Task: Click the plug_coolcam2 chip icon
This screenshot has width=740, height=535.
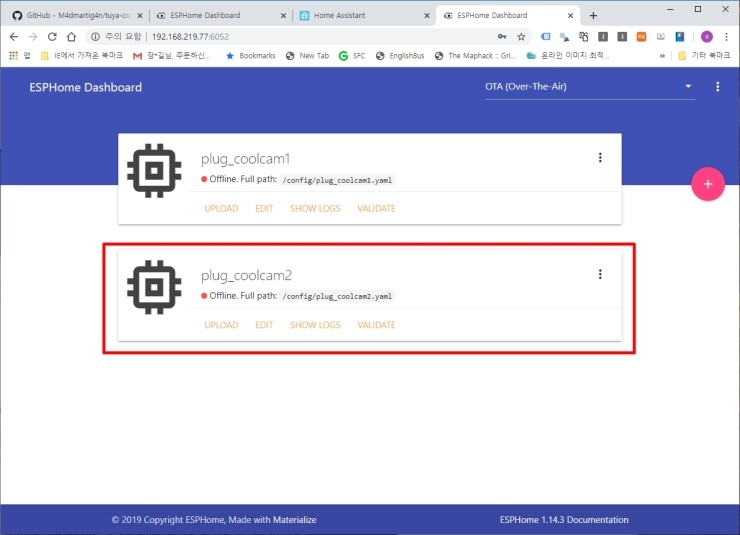Action: 154,287
